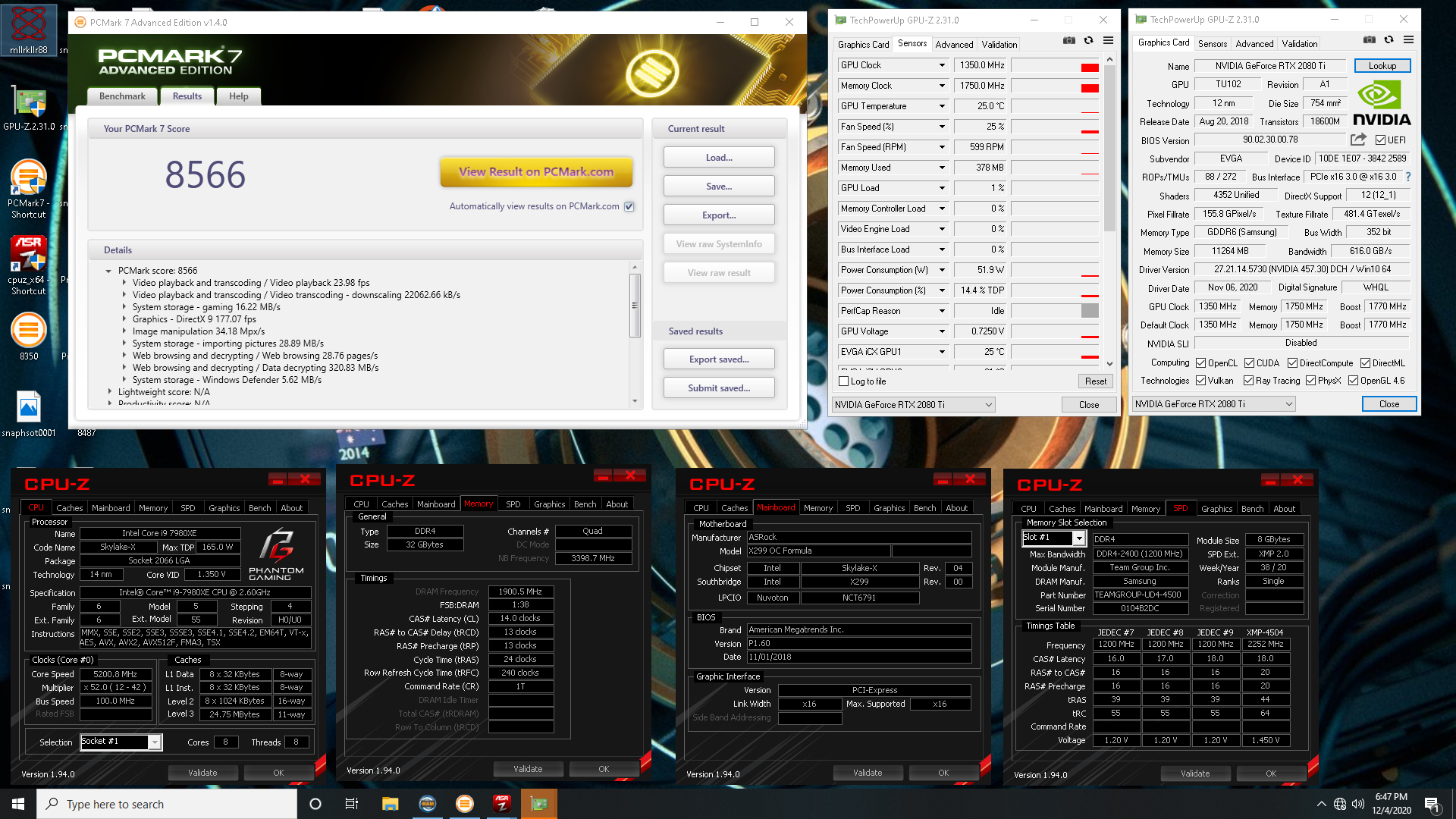Click the Fan Speed (RPM) sensor graph
The image size is (1456, 819).
pos(1055,147)
